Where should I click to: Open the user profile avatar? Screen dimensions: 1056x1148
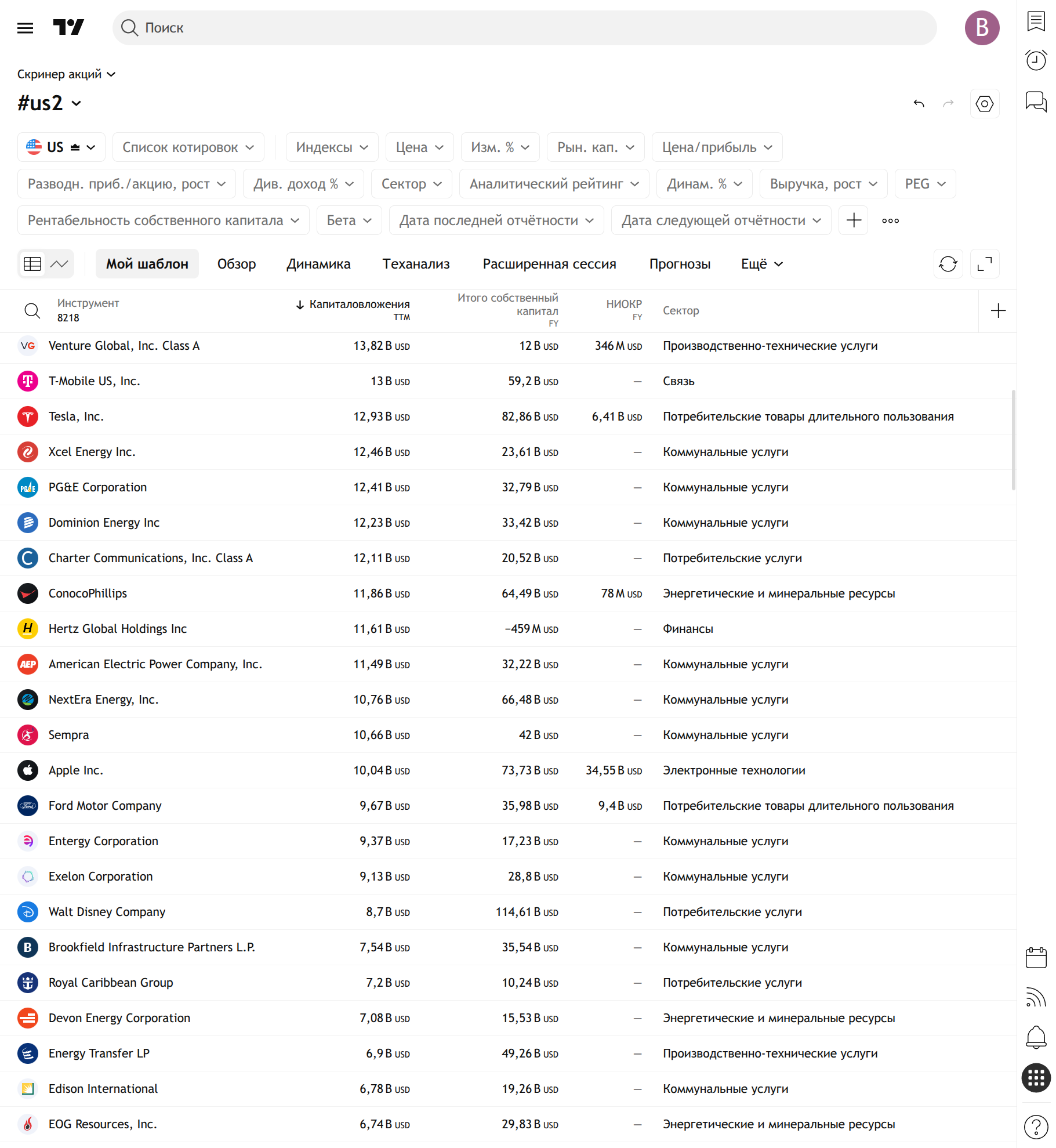pos(981,27)
